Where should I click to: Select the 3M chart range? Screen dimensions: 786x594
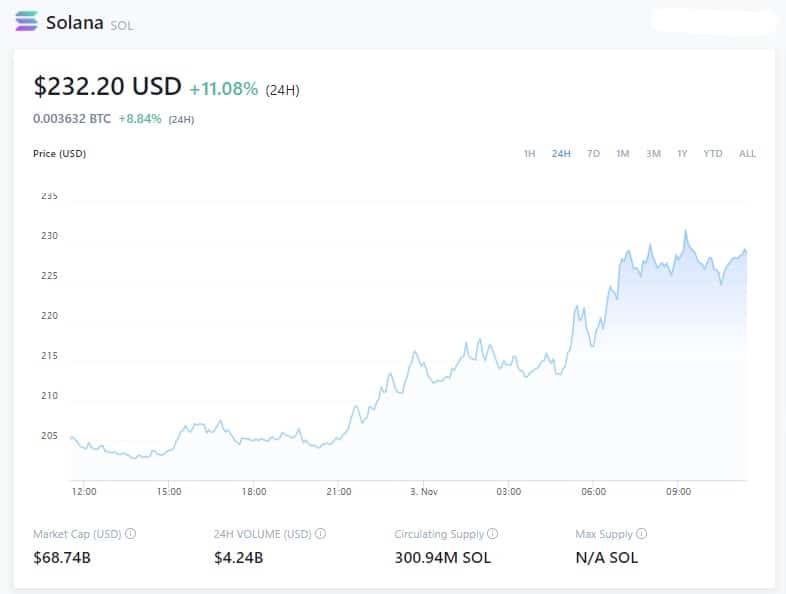(x=653, y=153)
